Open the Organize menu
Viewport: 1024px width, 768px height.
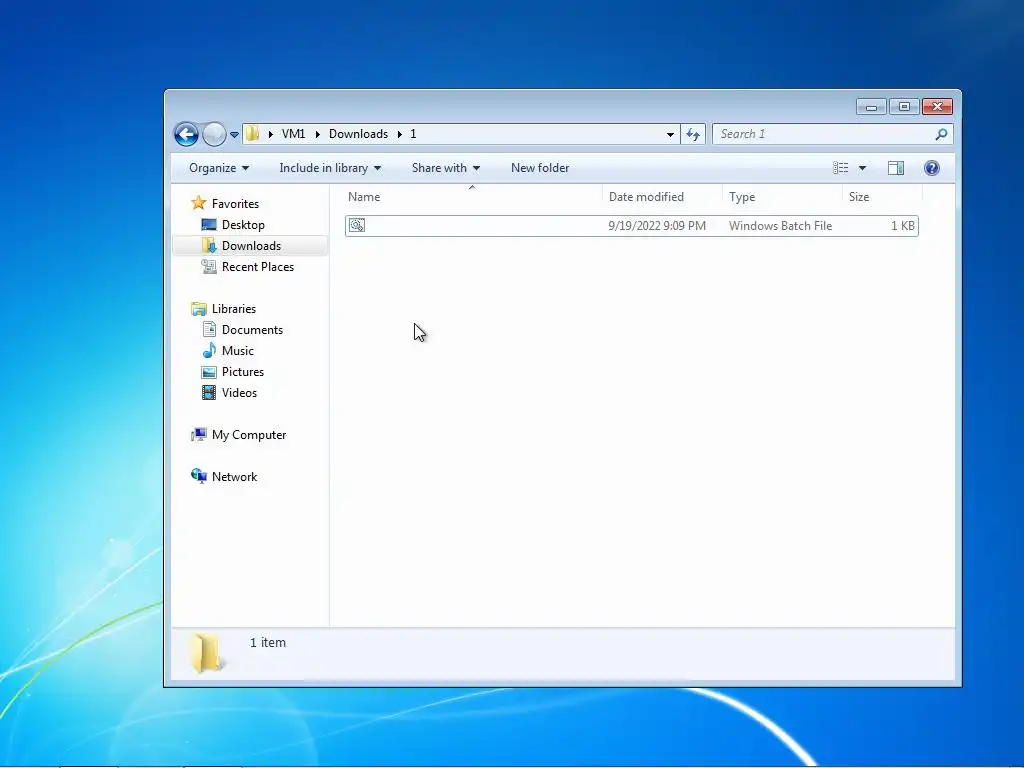(x=219, y=168)
